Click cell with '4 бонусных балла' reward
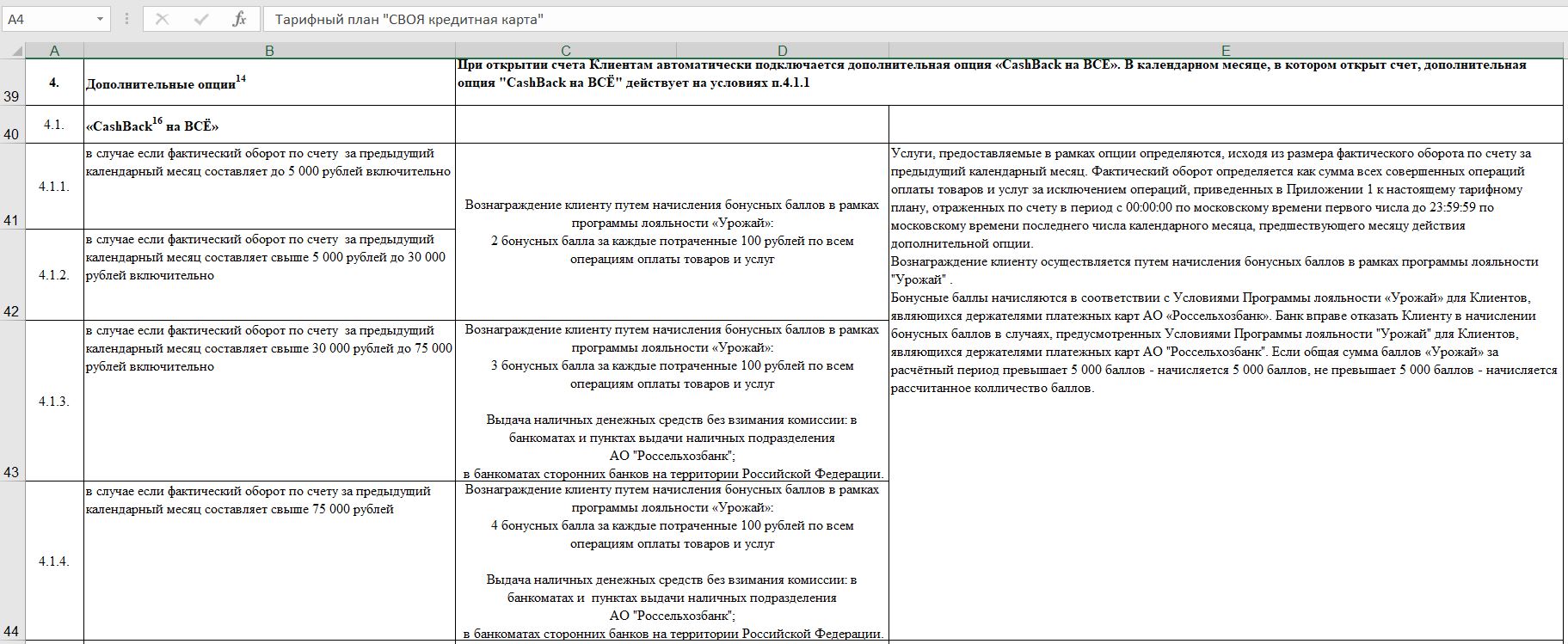This screenshot has height=644, width=1568. pyautogui.click(x=672, y=561)
